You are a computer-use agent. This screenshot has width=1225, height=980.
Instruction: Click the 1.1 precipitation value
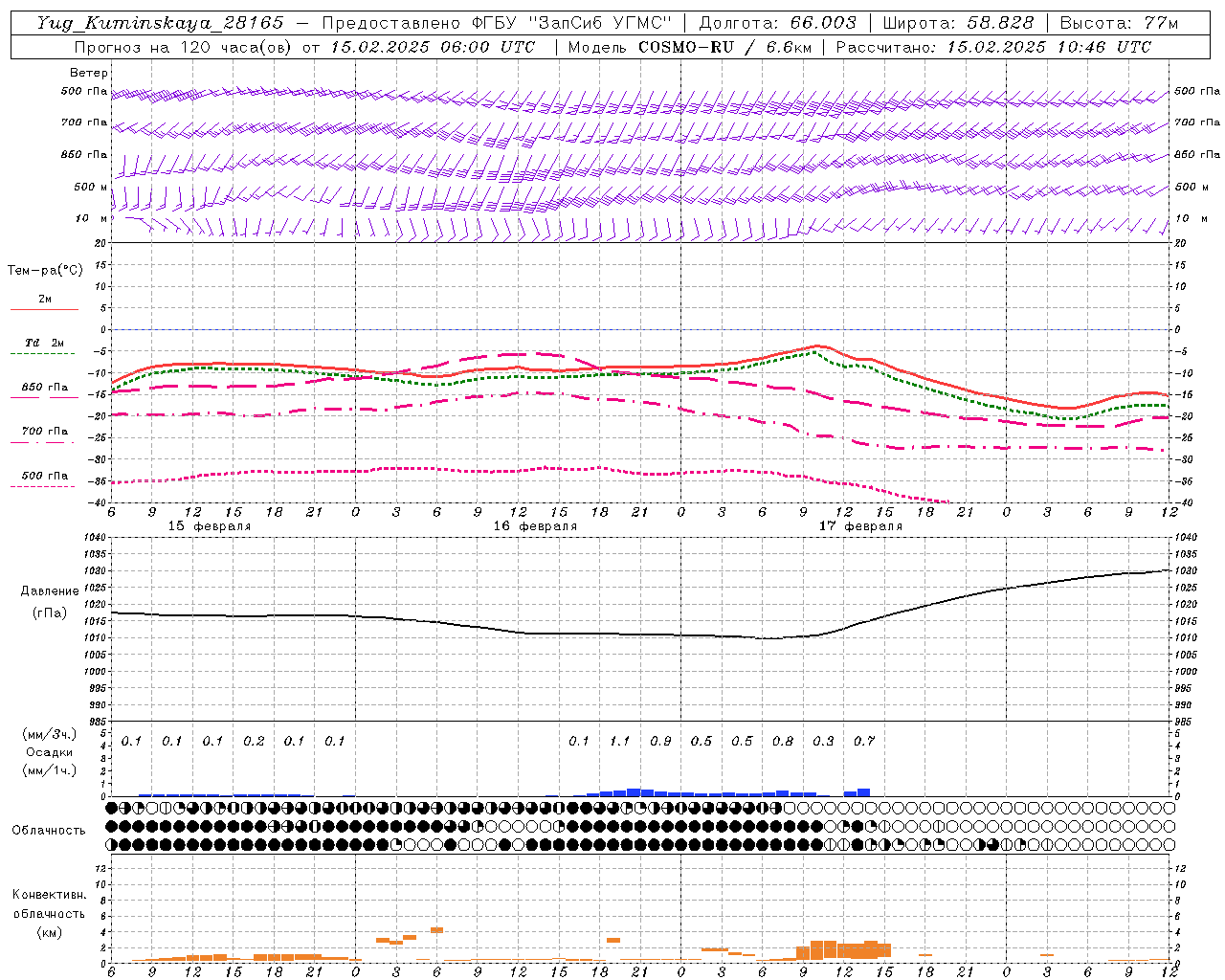tap(620, 741)
